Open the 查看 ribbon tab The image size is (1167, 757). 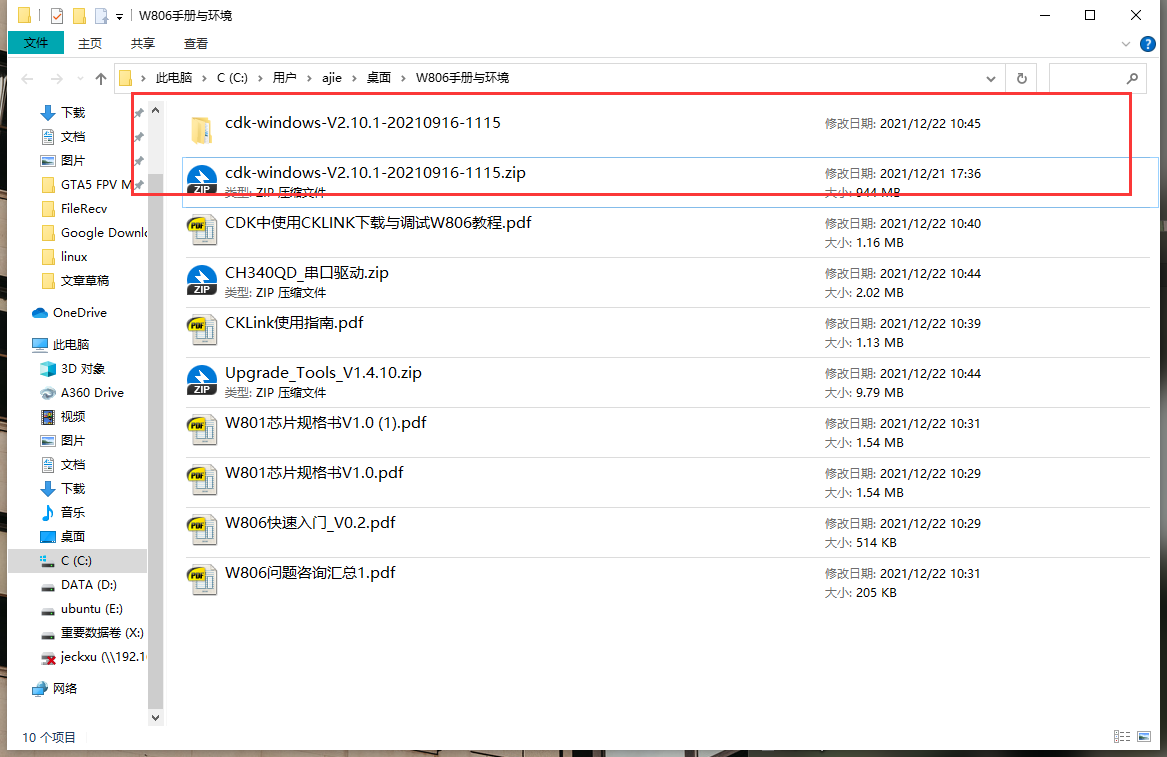click(196, 43)
